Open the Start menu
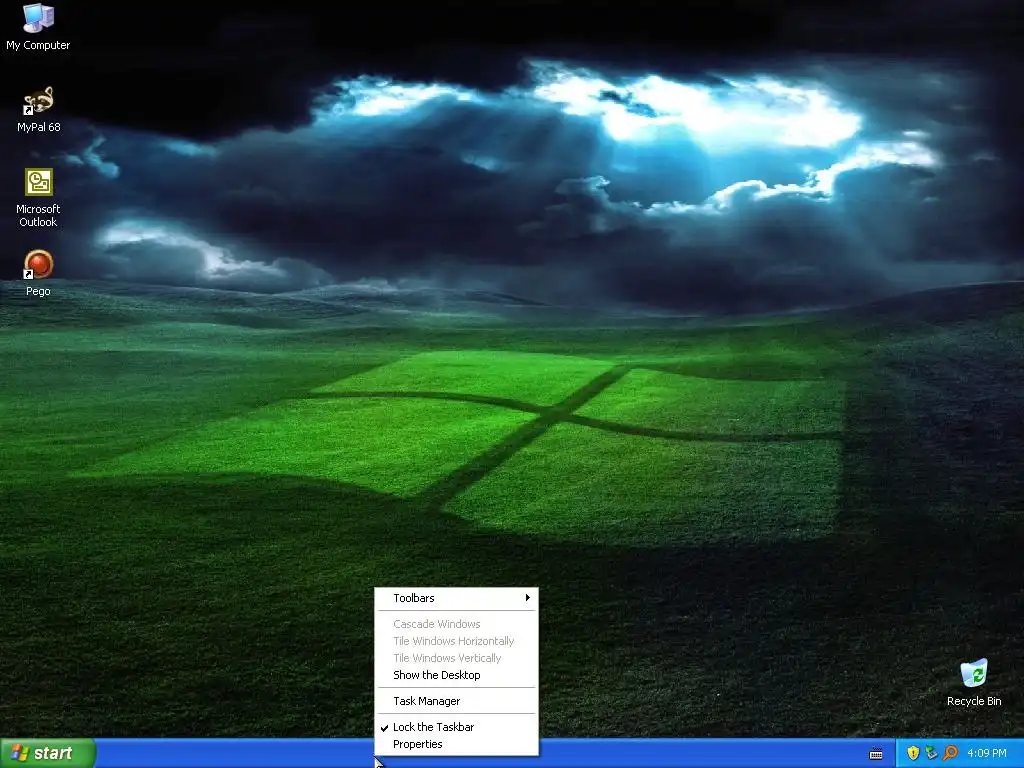The height and width of the screenshot is (768, 1024). tap(48, 753)
